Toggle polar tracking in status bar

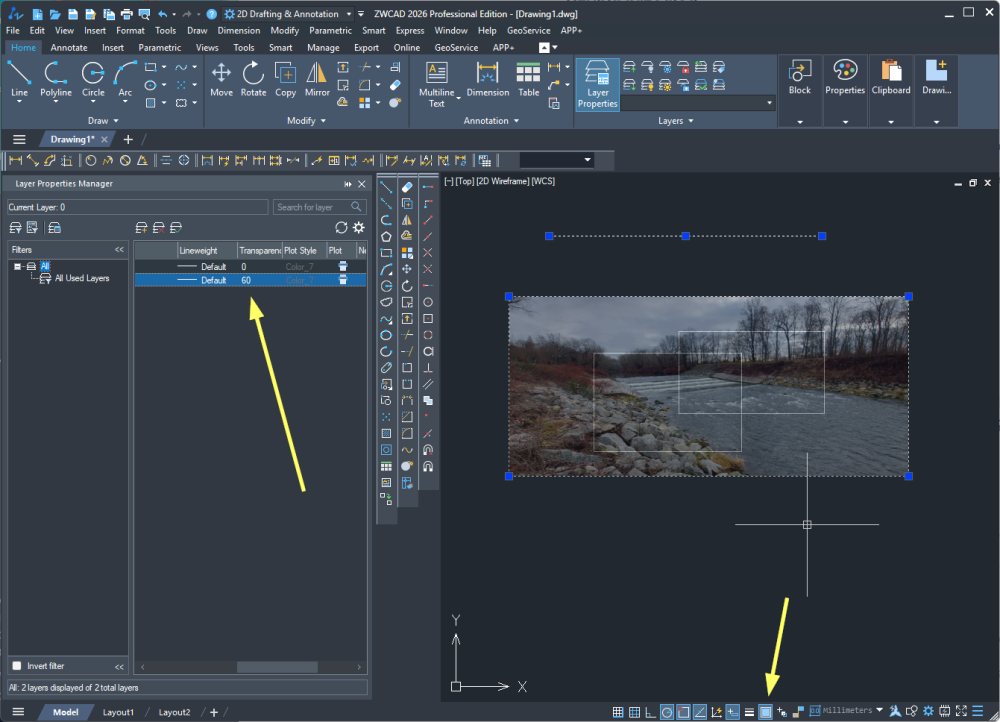point(666,712)
